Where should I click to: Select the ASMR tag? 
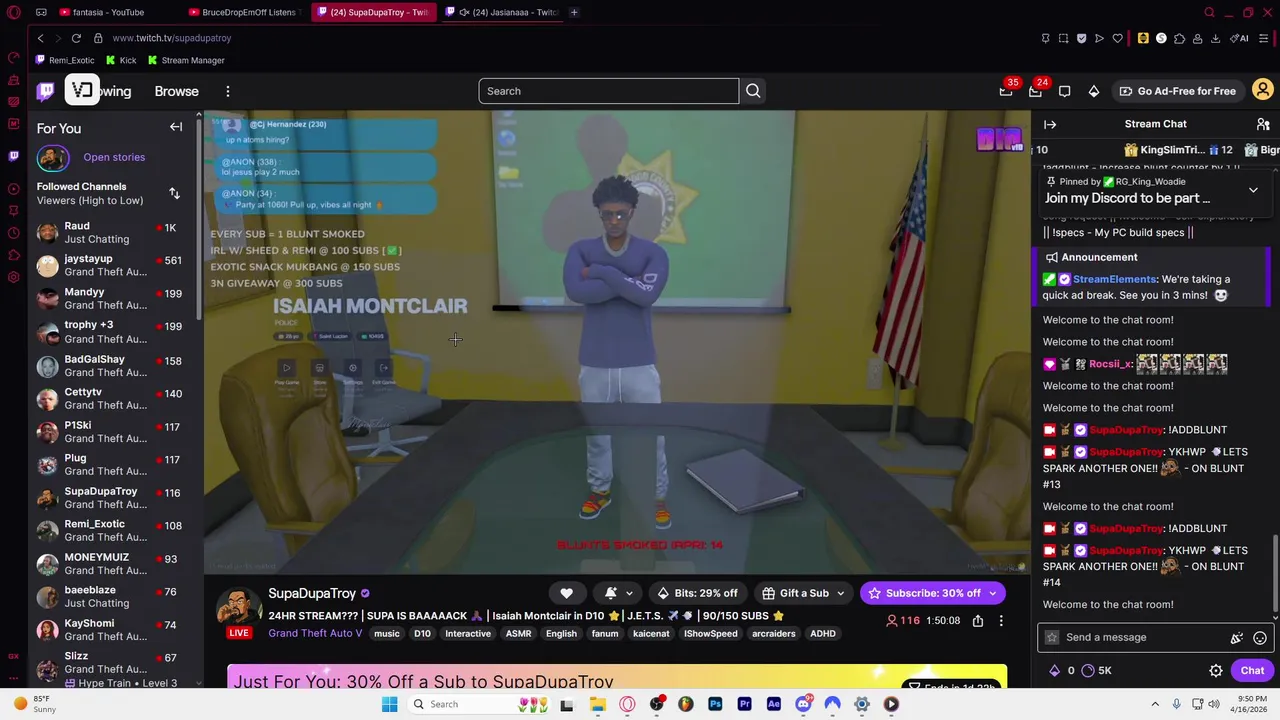coord(518,634)
